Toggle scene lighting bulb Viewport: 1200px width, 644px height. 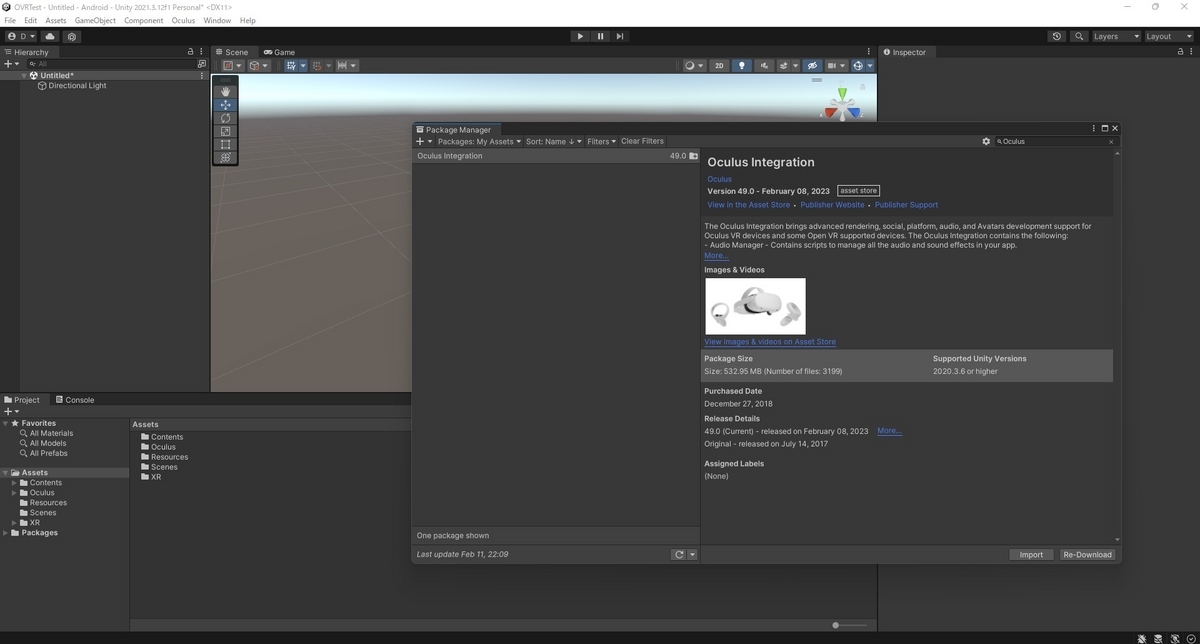pos(741,65)
